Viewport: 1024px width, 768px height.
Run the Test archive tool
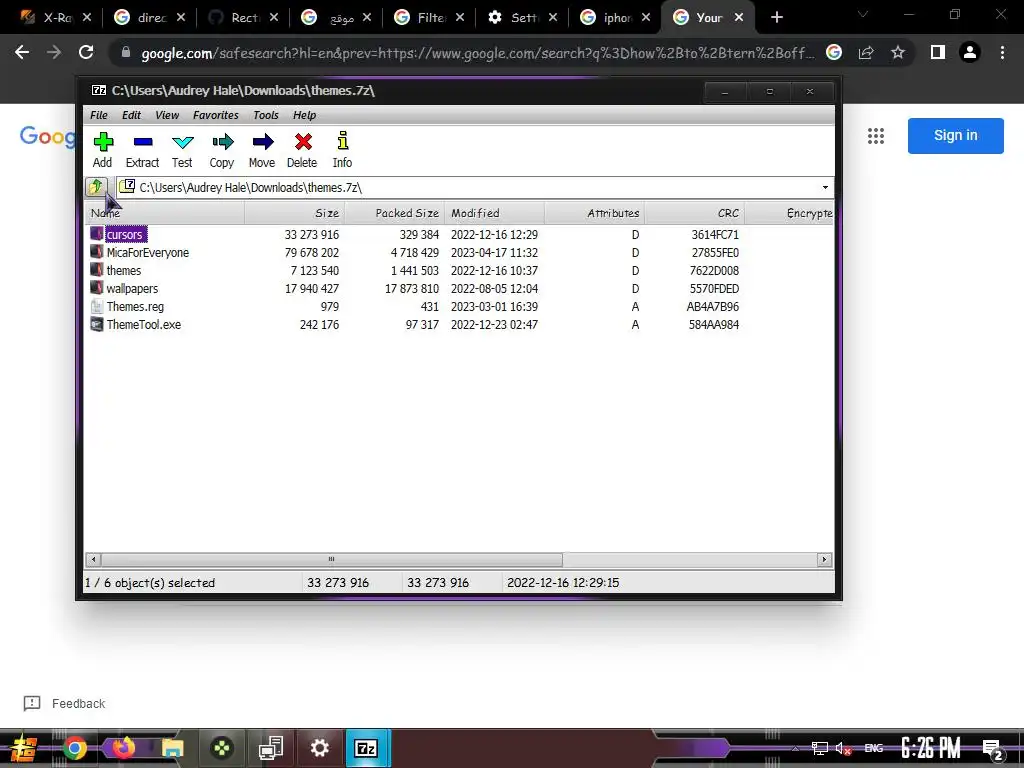click(182, 150)
